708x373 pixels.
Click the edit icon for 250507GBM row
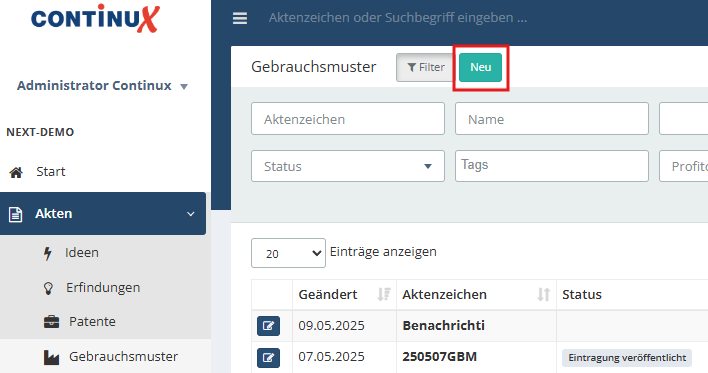pyautogui.click(x=268, y=358)
